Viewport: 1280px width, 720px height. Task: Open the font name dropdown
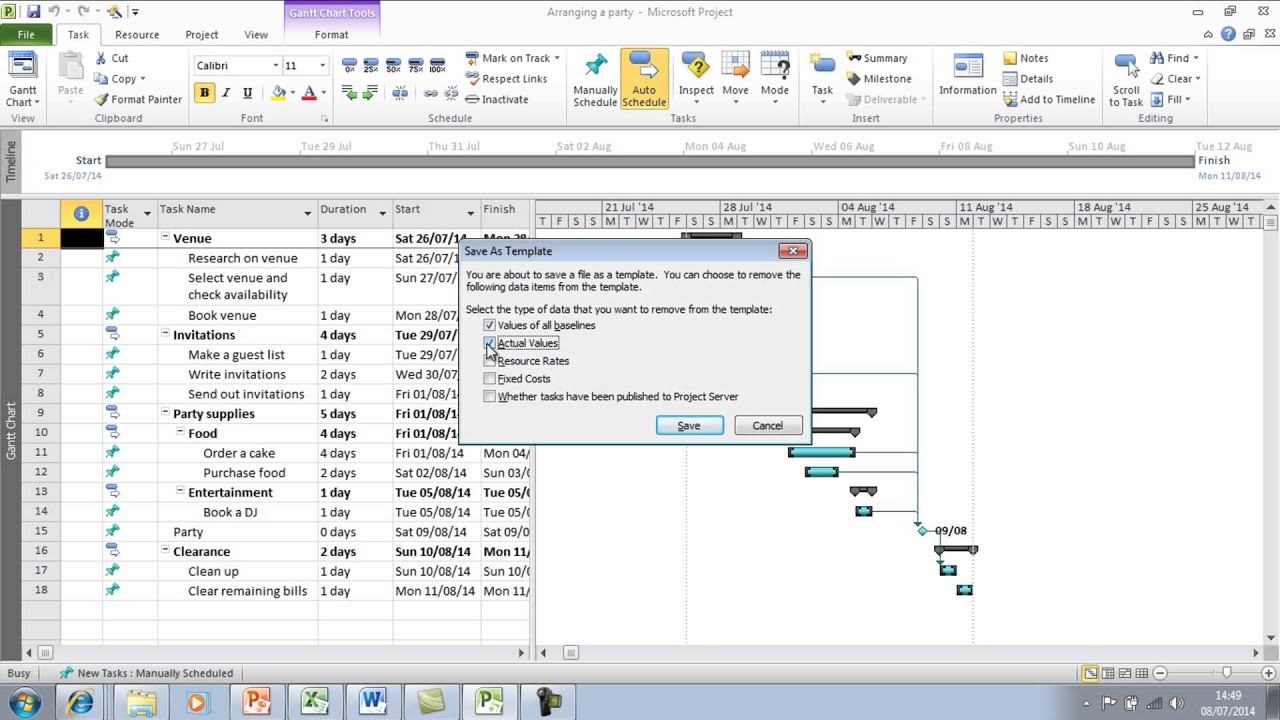(x=276, y=66)
